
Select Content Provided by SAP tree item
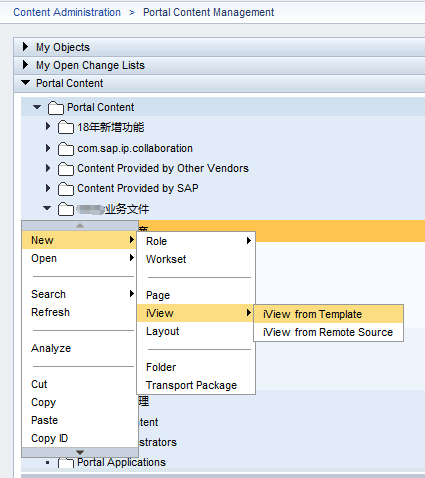coord(138,188)
